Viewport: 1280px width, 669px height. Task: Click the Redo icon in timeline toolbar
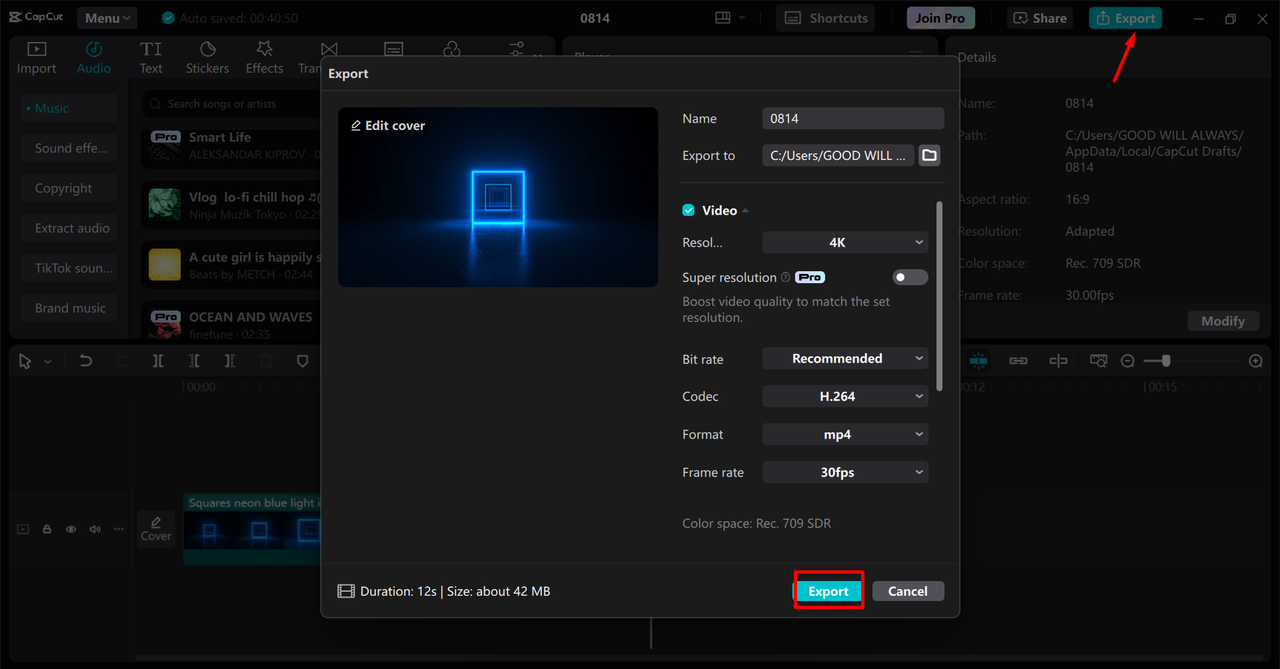point(122,361)
